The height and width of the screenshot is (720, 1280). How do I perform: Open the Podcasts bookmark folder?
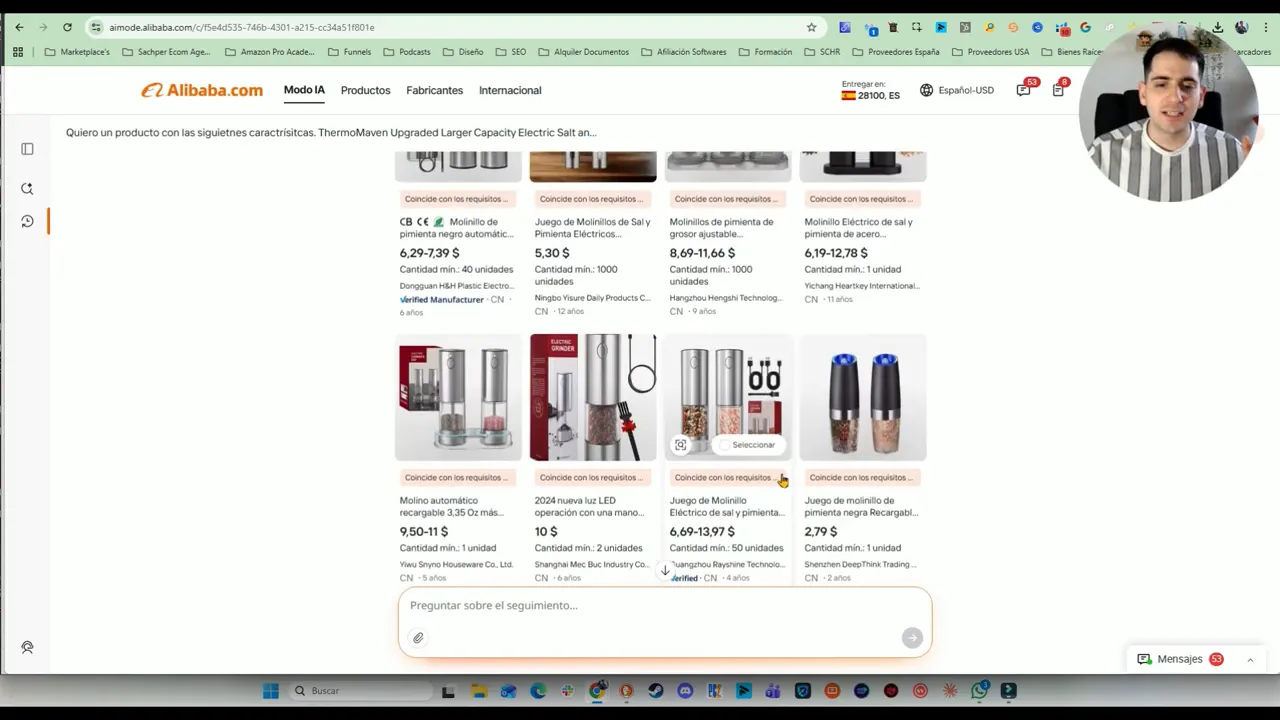coord(407,52)
